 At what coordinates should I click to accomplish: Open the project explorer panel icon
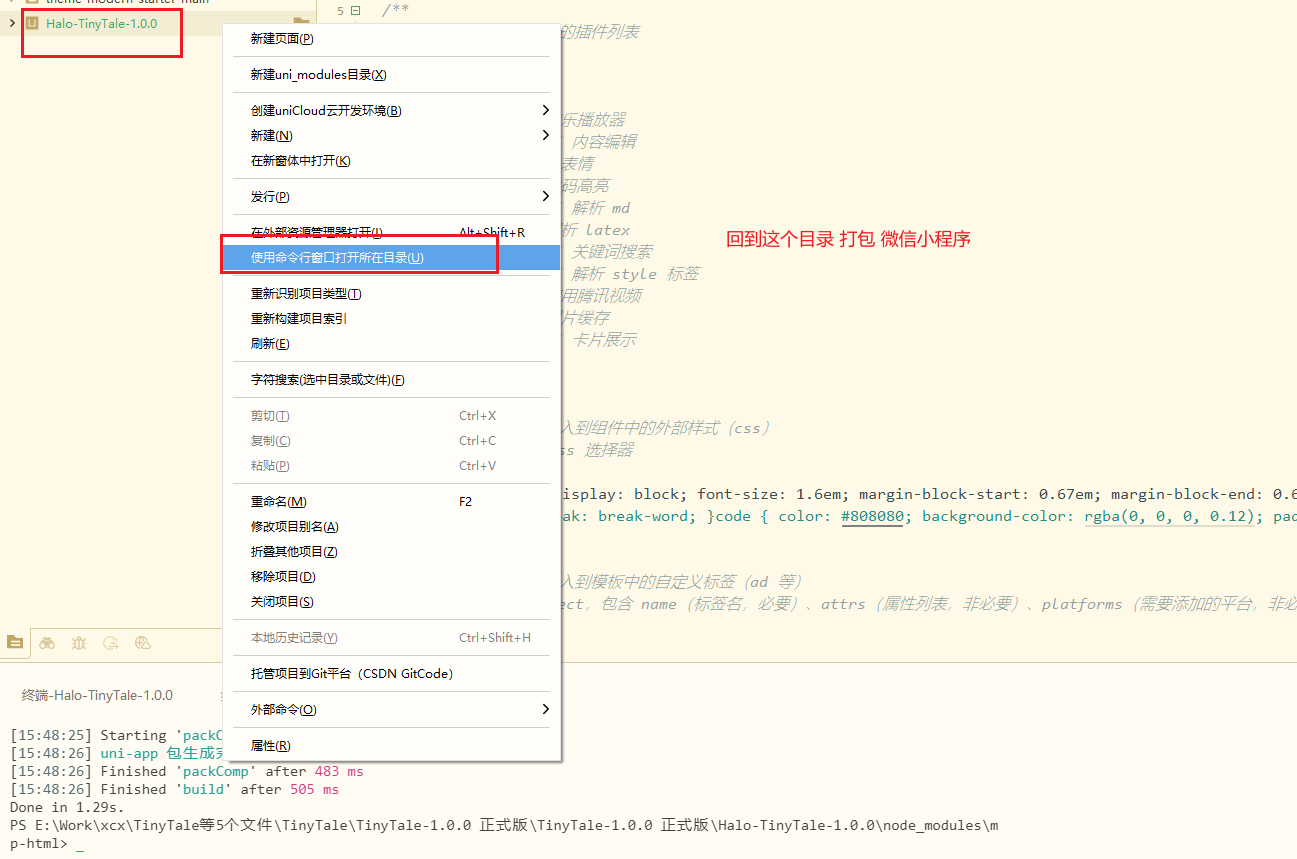(x=15, y=643)
